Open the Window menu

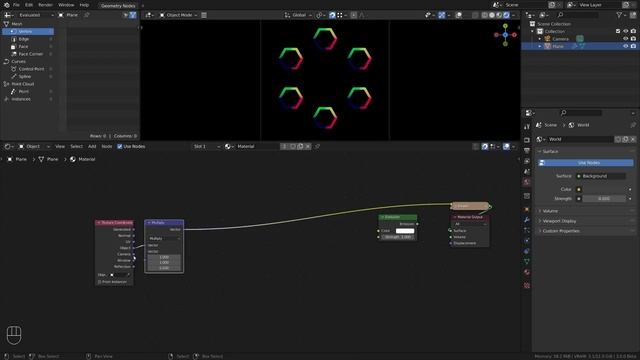click(x=66, y=5)
